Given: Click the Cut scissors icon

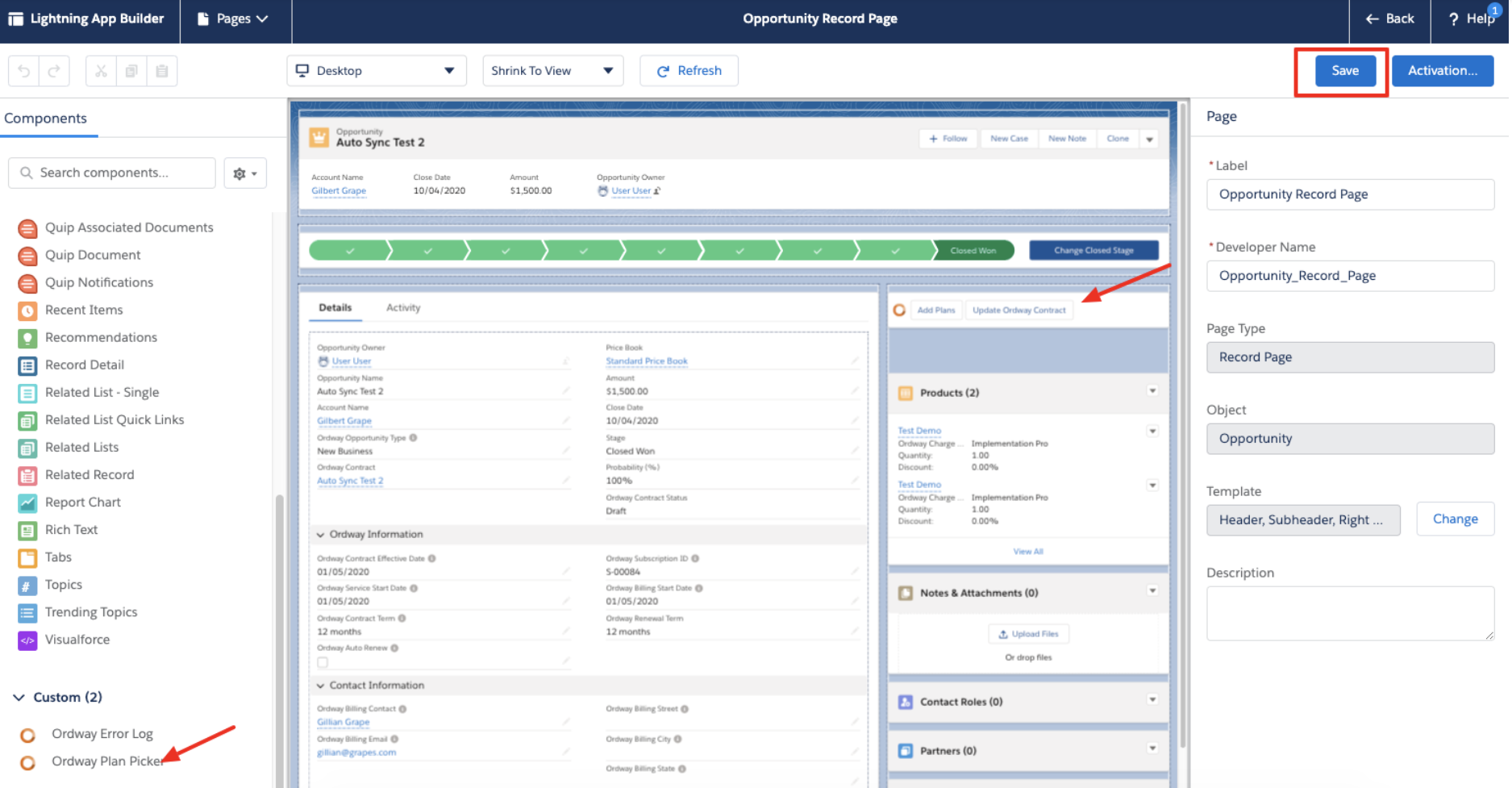Looking at the screenshot, I should coord(101,71).
